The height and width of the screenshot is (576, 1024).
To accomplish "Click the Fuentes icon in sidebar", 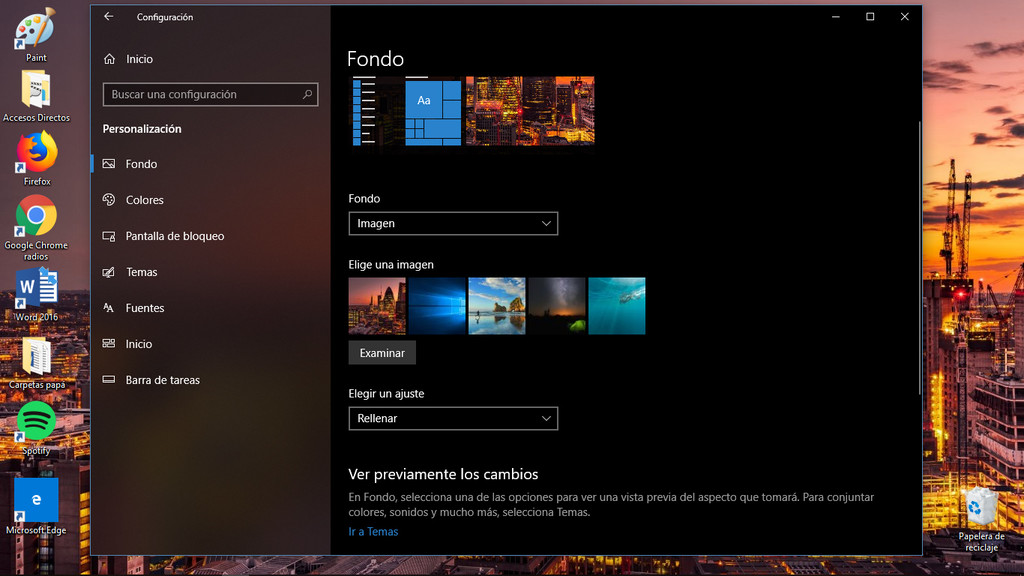I will click(x=110, y=307).
